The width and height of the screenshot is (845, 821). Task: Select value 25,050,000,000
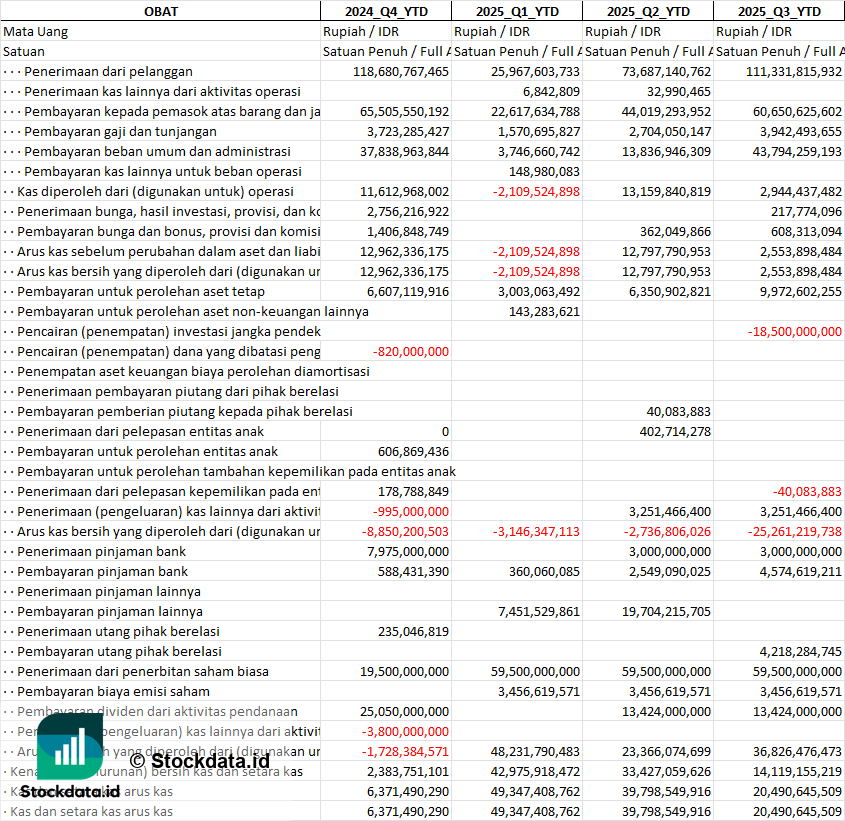coord(404,710)
